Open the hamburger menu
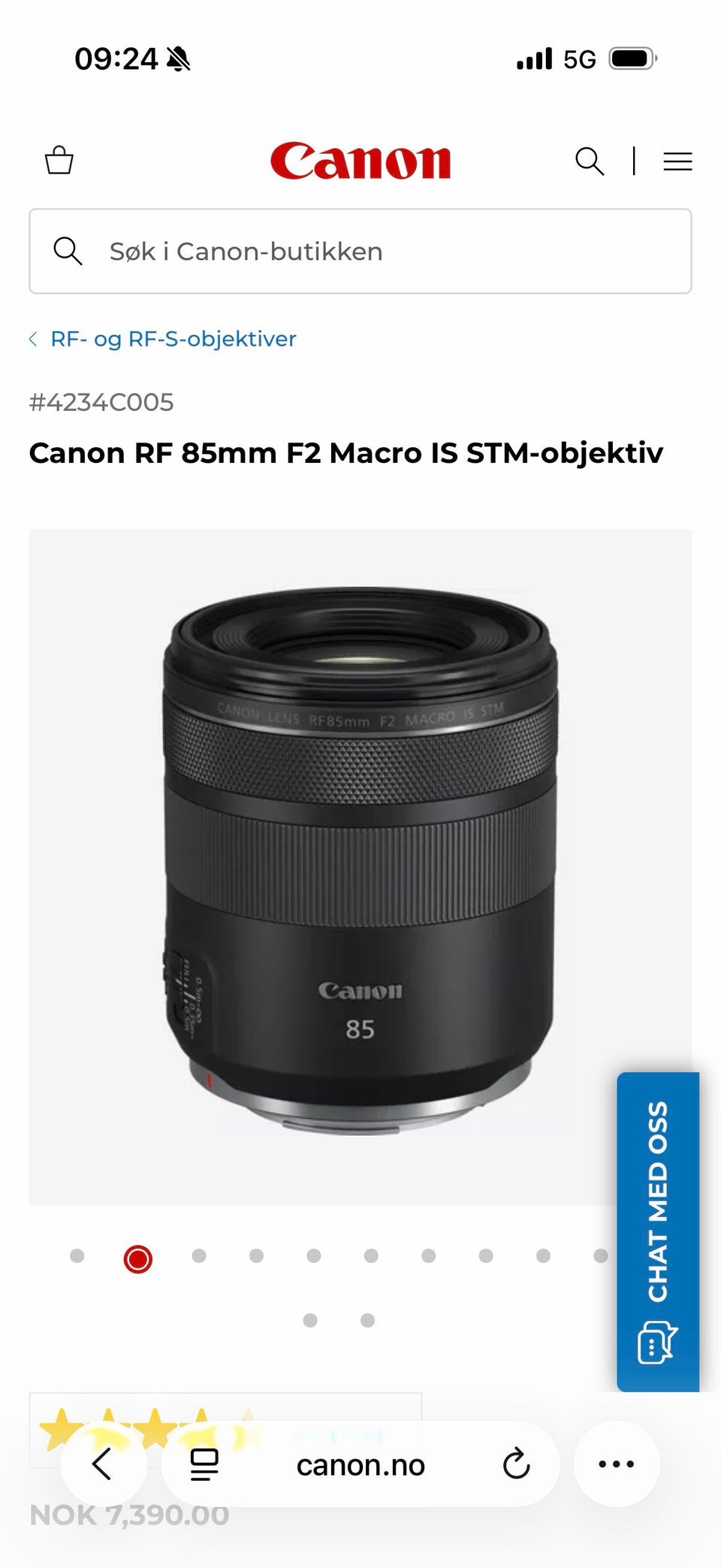721x1568 pixels. 677,161
